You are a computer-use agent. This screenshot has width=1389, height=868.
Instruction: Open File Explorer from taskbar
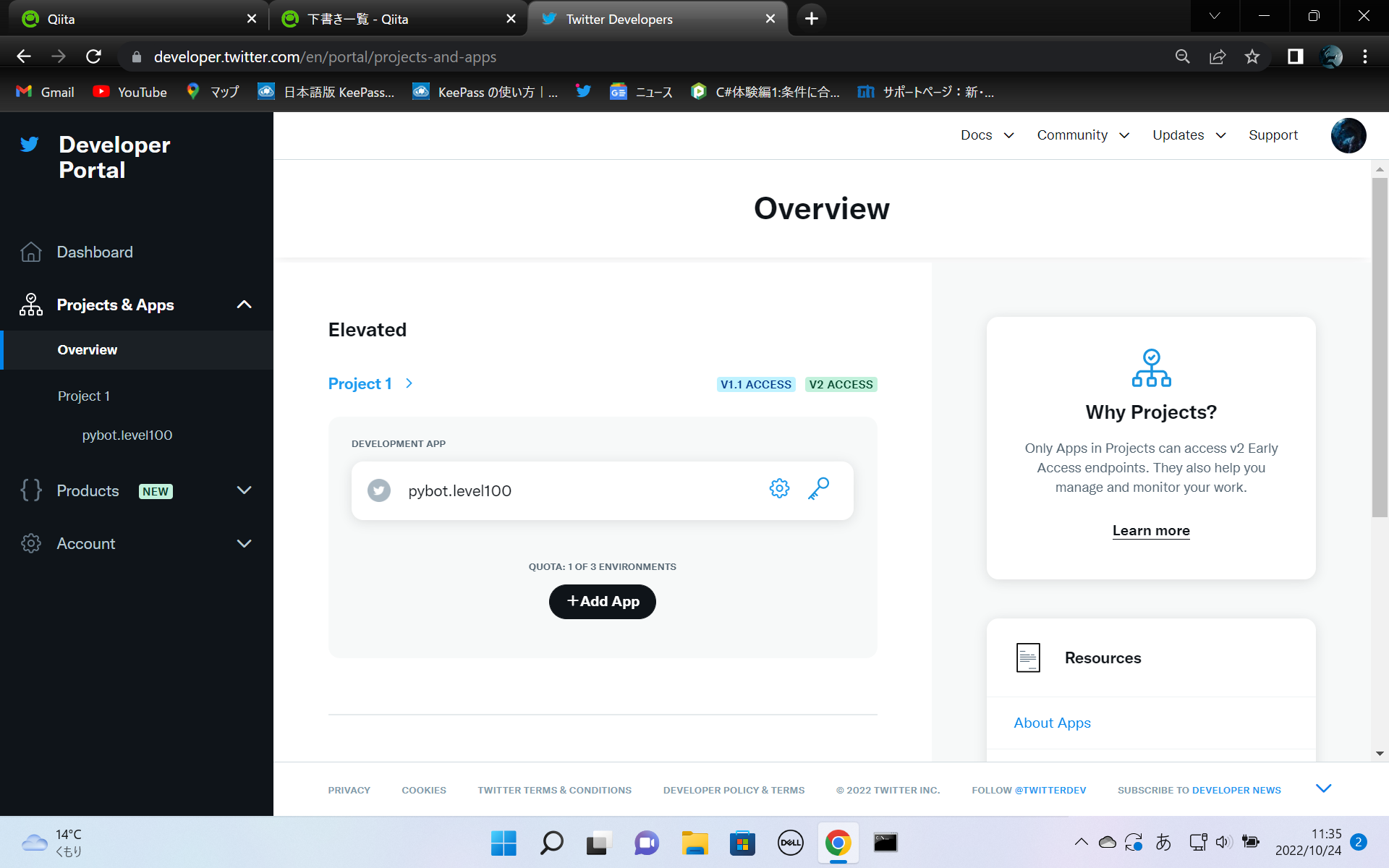pos(694,843)
